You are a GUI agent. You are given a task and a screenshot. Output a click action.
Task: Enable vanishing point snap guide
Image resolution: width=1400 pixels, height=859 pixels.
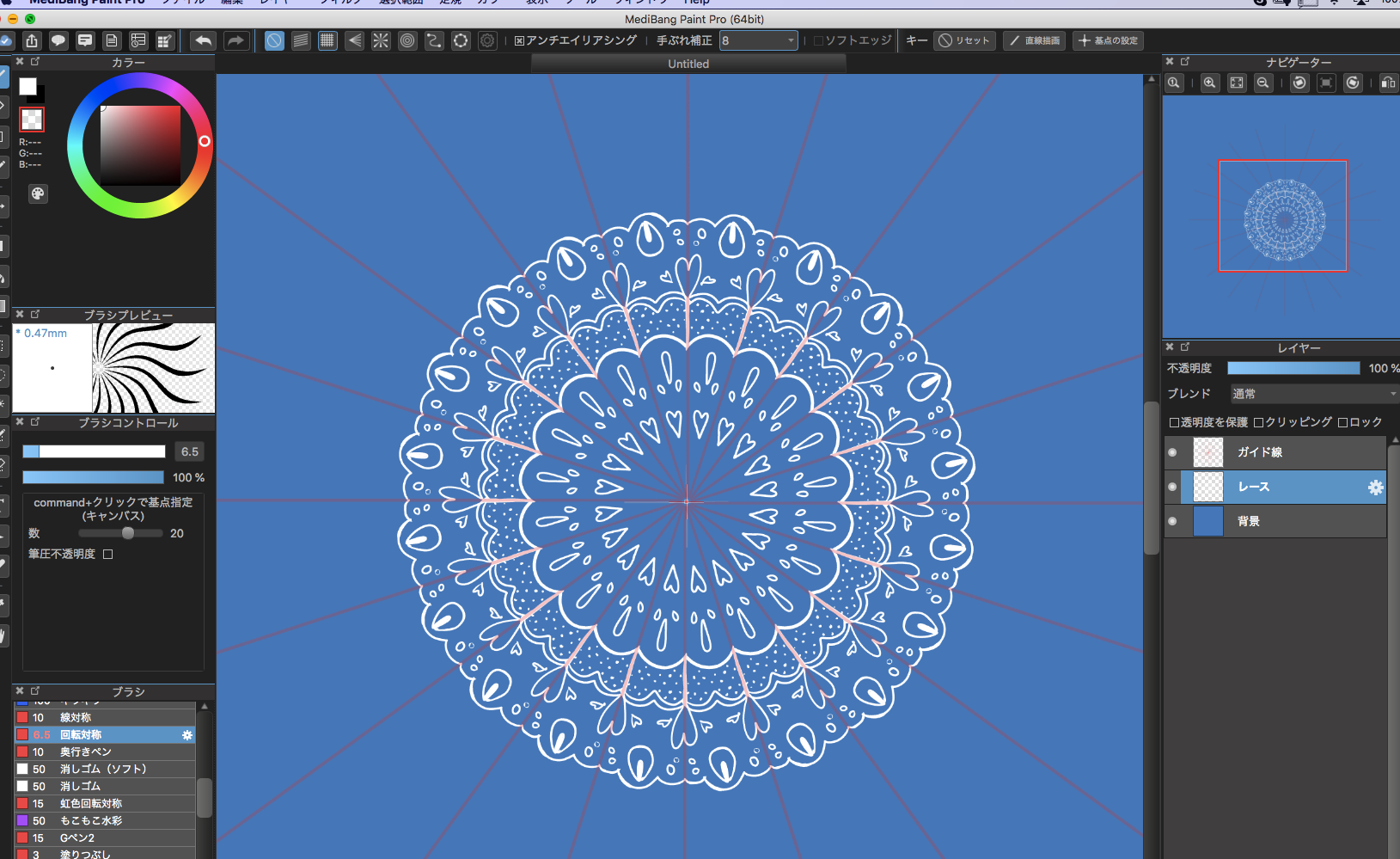pos(354,40)
